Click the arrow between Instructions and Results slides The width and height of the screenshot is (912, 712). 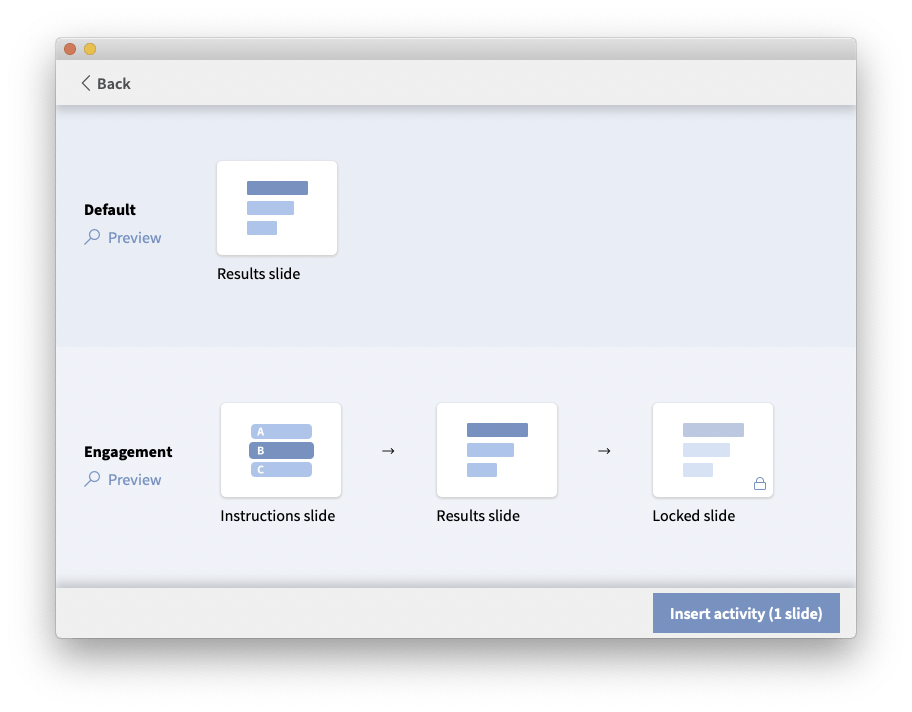pos(388,450)
